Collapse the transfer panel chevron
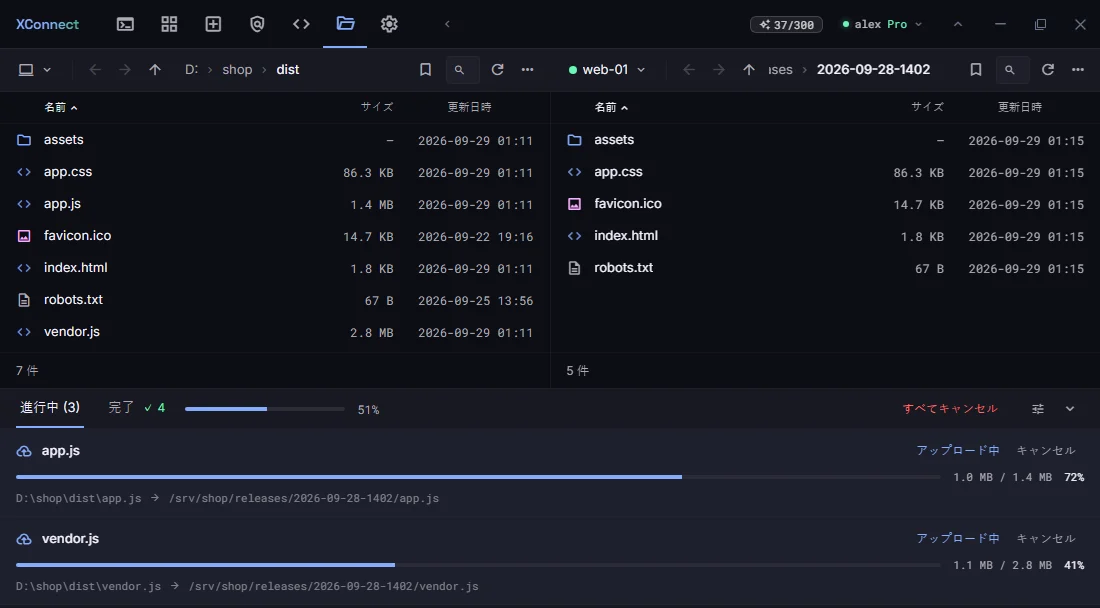 [x=1070, y=409]
